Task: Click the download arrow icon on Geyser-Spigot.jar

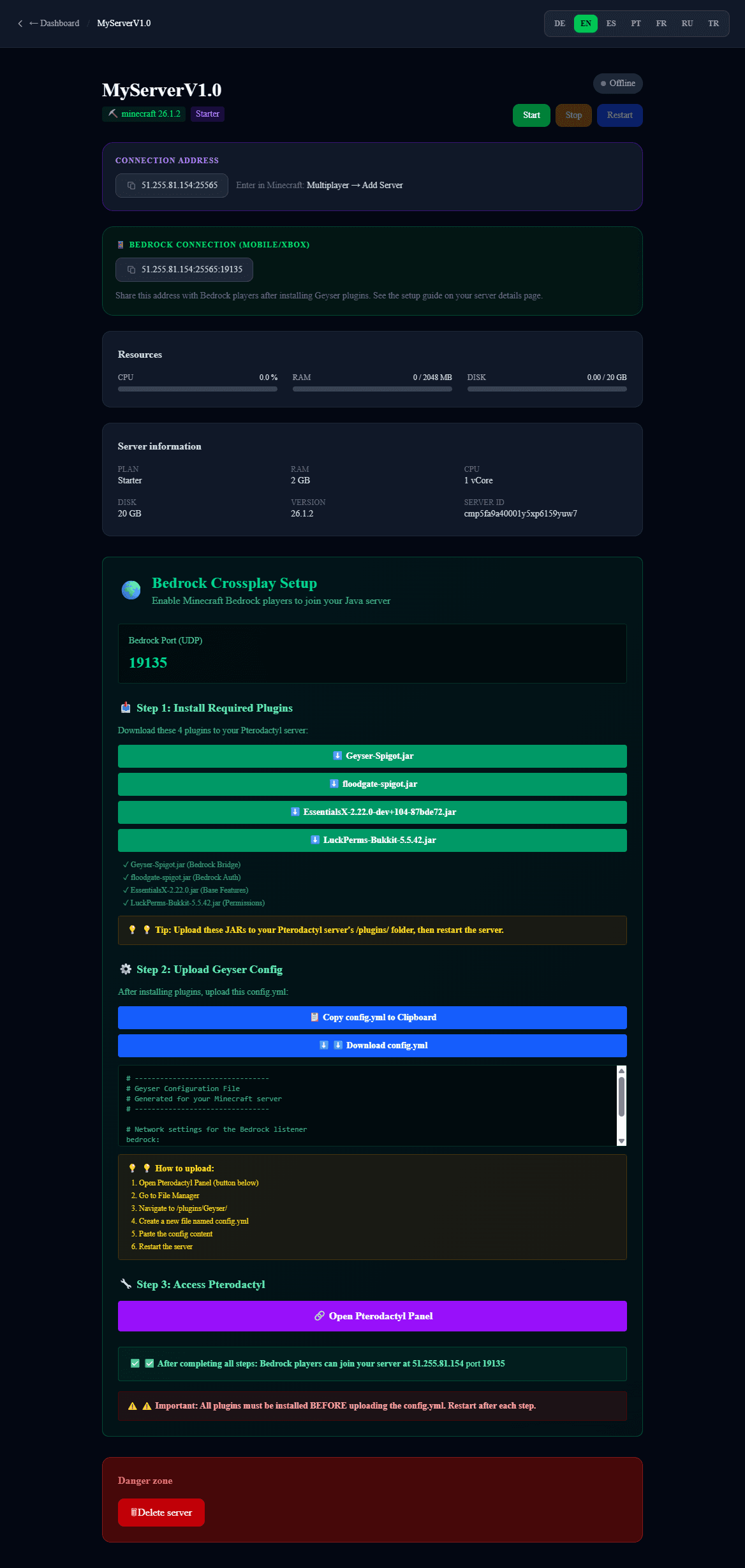Action: 337,756
